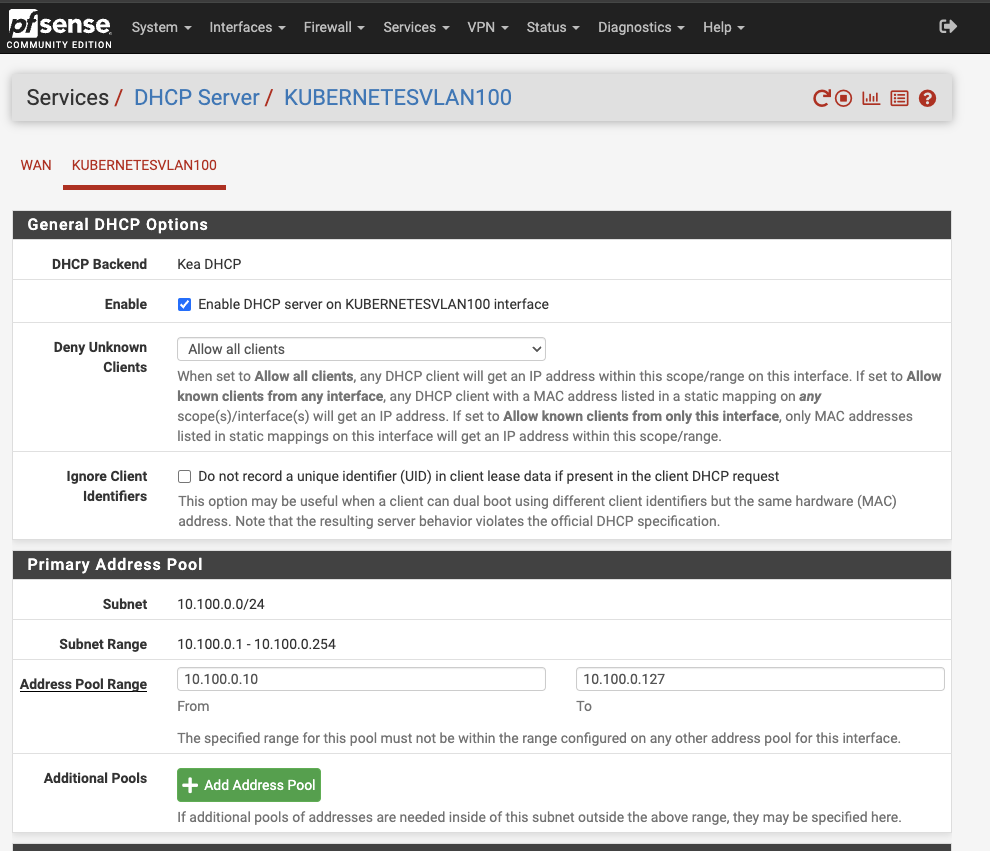This screenshot has width=990, height=851.
Task: Open the Diagnostics menu
Action: coord(640,27)
